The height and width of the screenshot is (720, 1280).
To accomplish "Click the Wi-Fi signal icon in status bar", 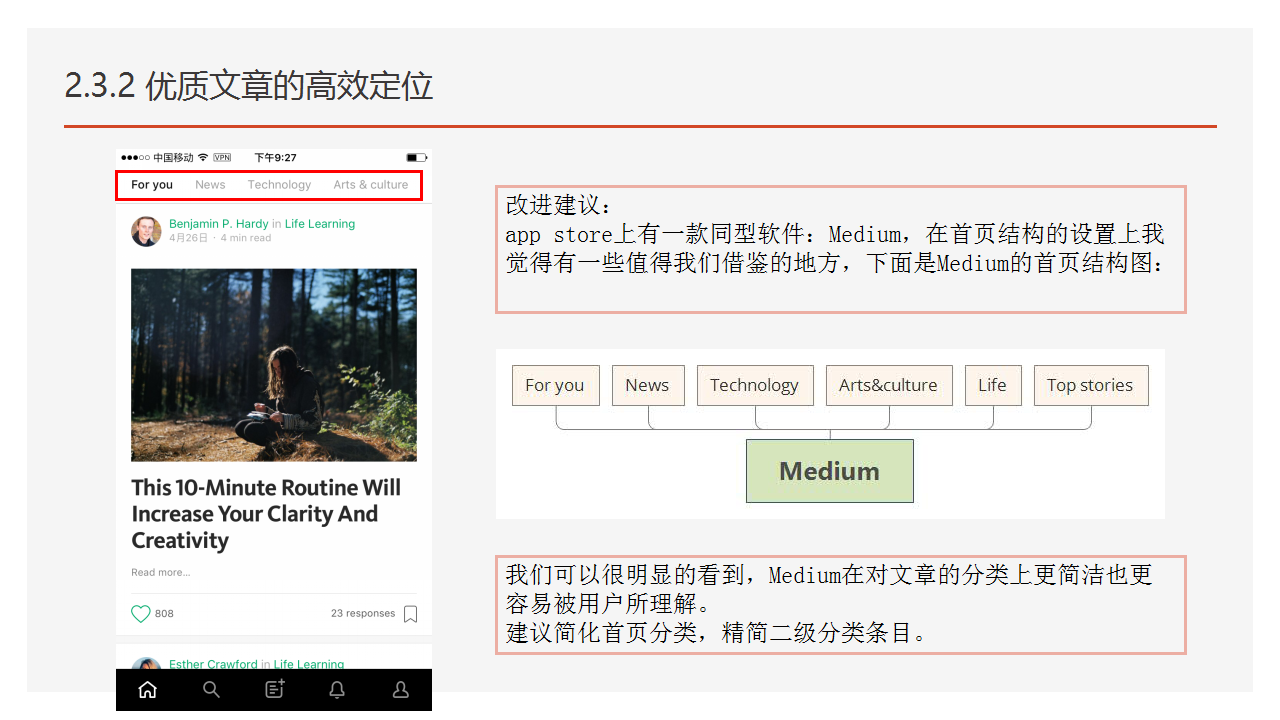I will tap(203, 158).
